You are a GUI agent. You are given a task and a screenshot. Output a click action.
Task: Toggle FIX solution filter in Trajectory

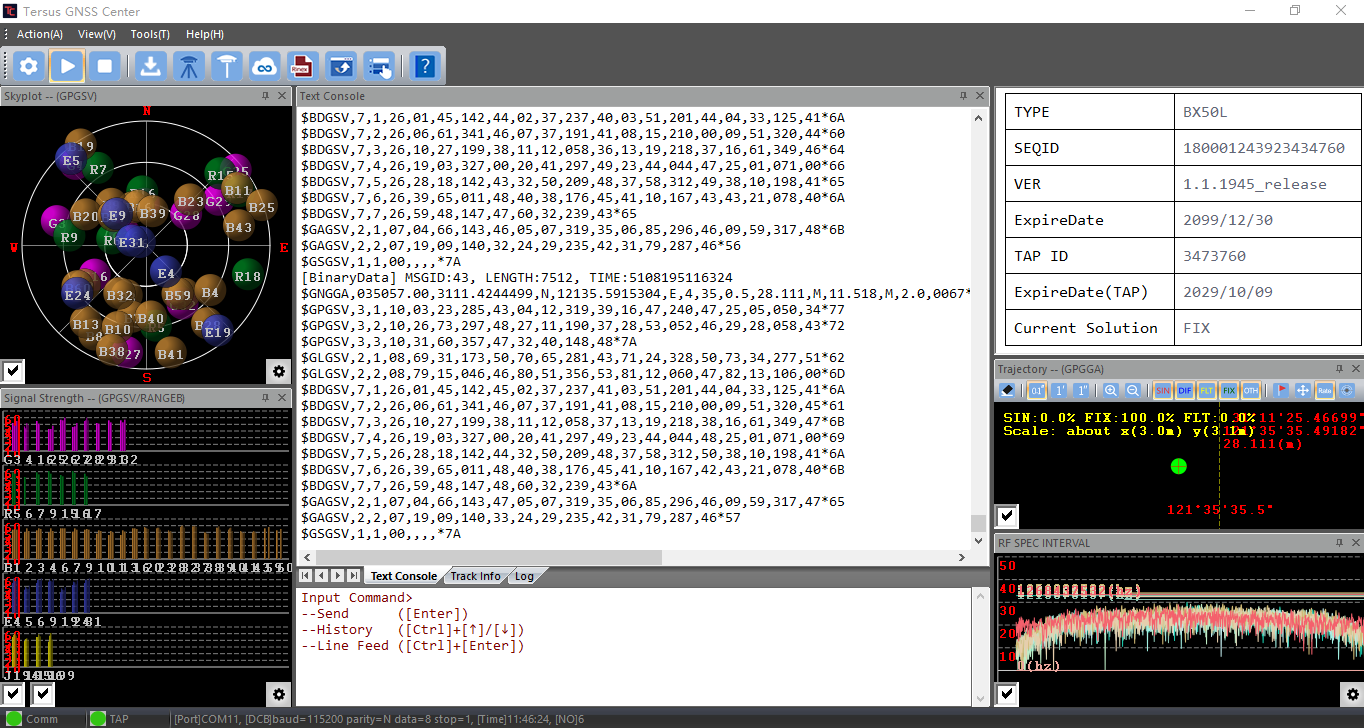[1228, 390]
